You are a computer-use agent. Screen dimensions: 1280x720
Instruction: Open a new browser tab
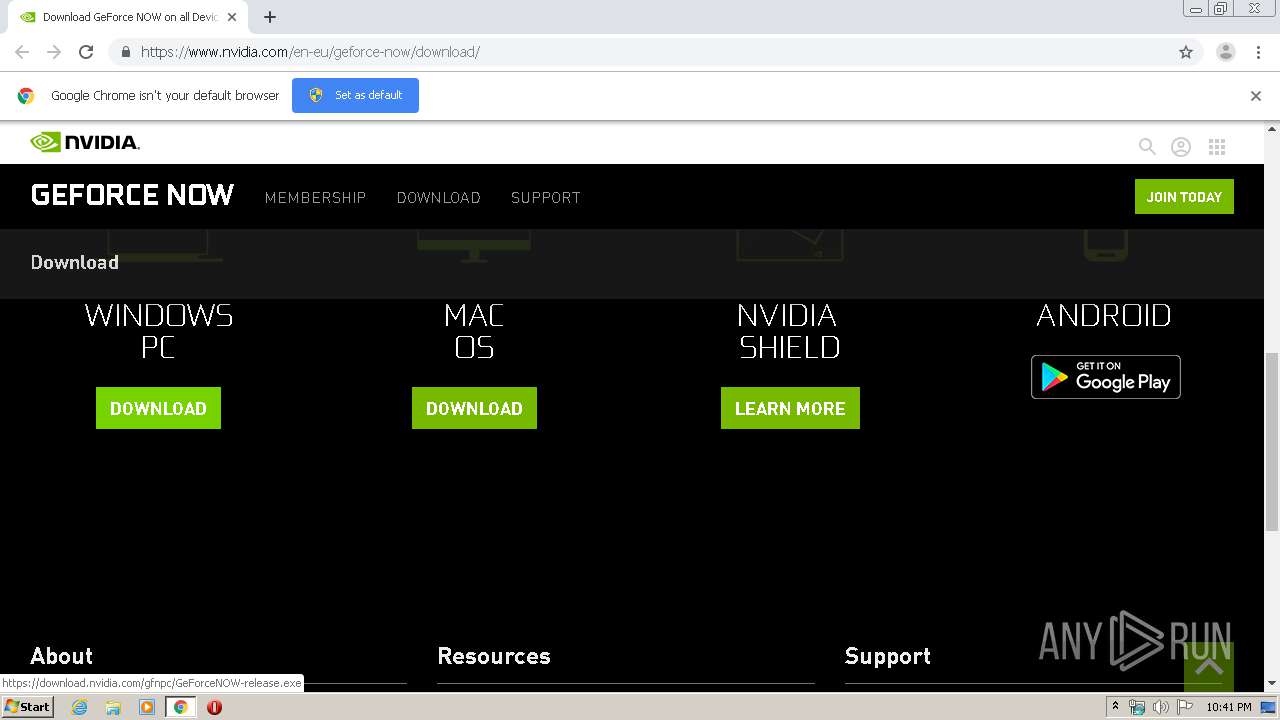[270, 17]
